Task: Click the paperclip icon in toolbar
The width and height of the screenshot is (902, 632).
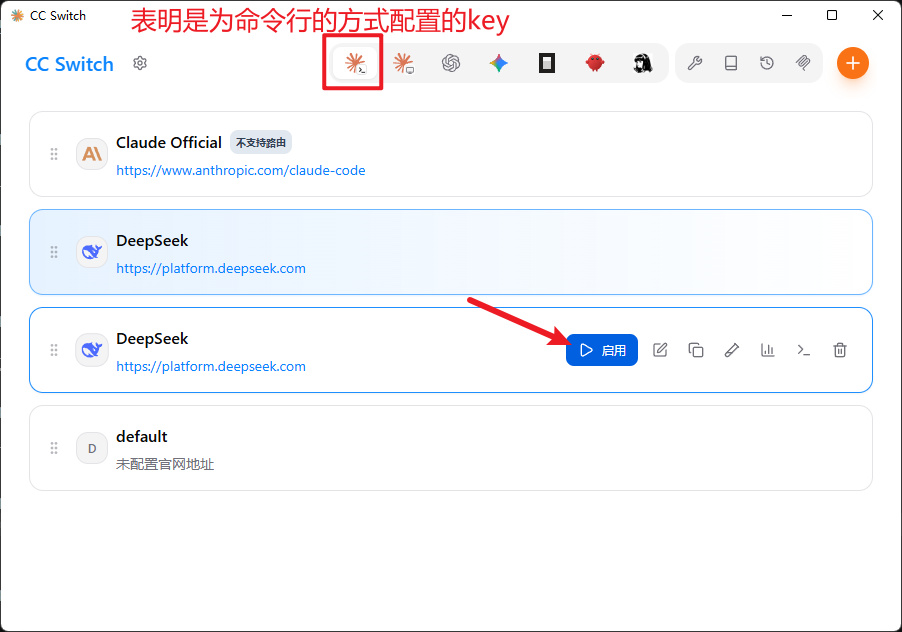Action: coord(803,63)
